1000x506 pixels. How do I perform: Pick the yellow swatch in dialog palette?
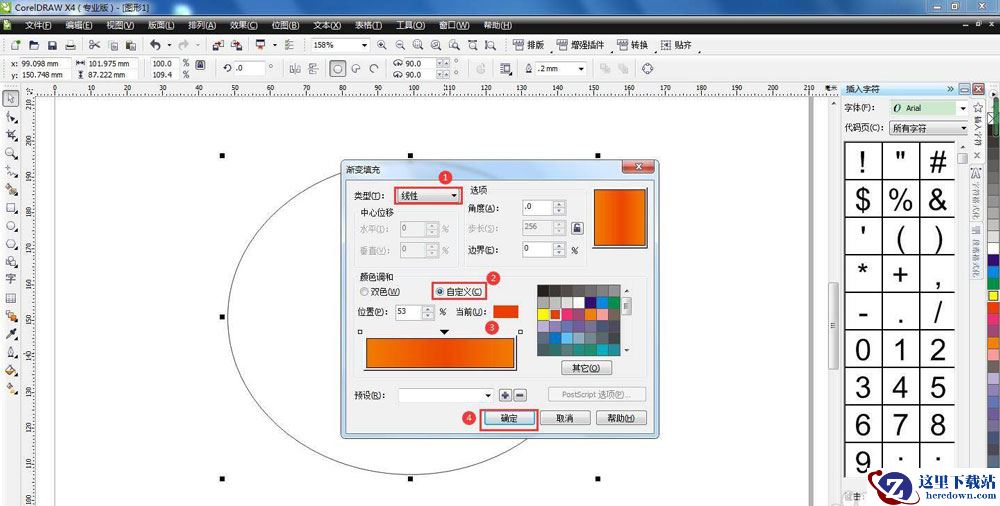[543, 314]
